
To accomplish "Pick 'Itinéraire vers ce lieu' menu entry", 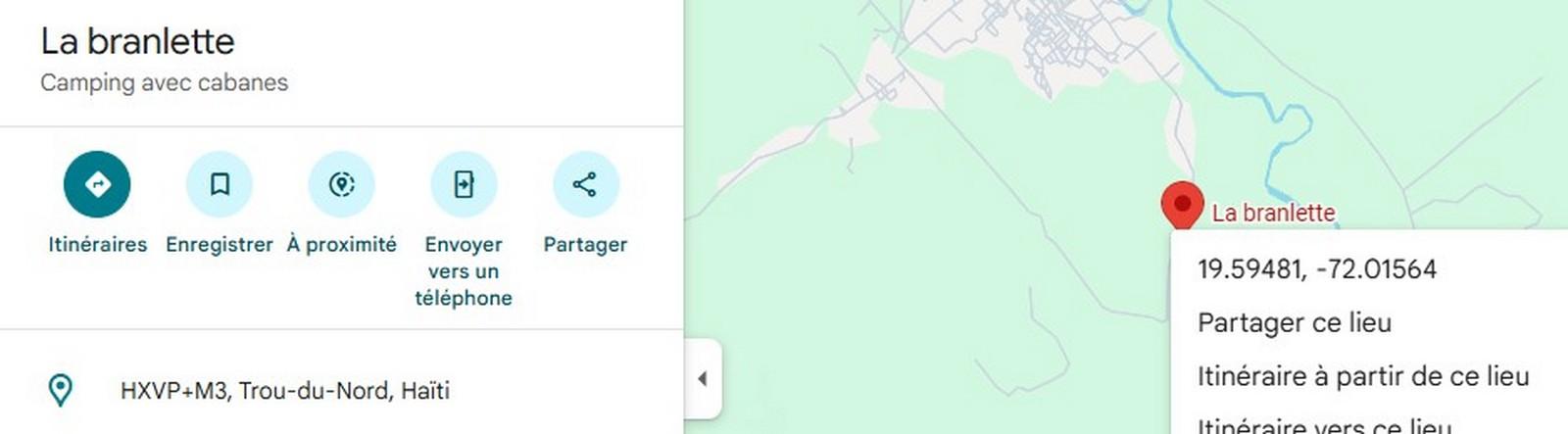I will pyautogui.click(x=1324, y=426).
